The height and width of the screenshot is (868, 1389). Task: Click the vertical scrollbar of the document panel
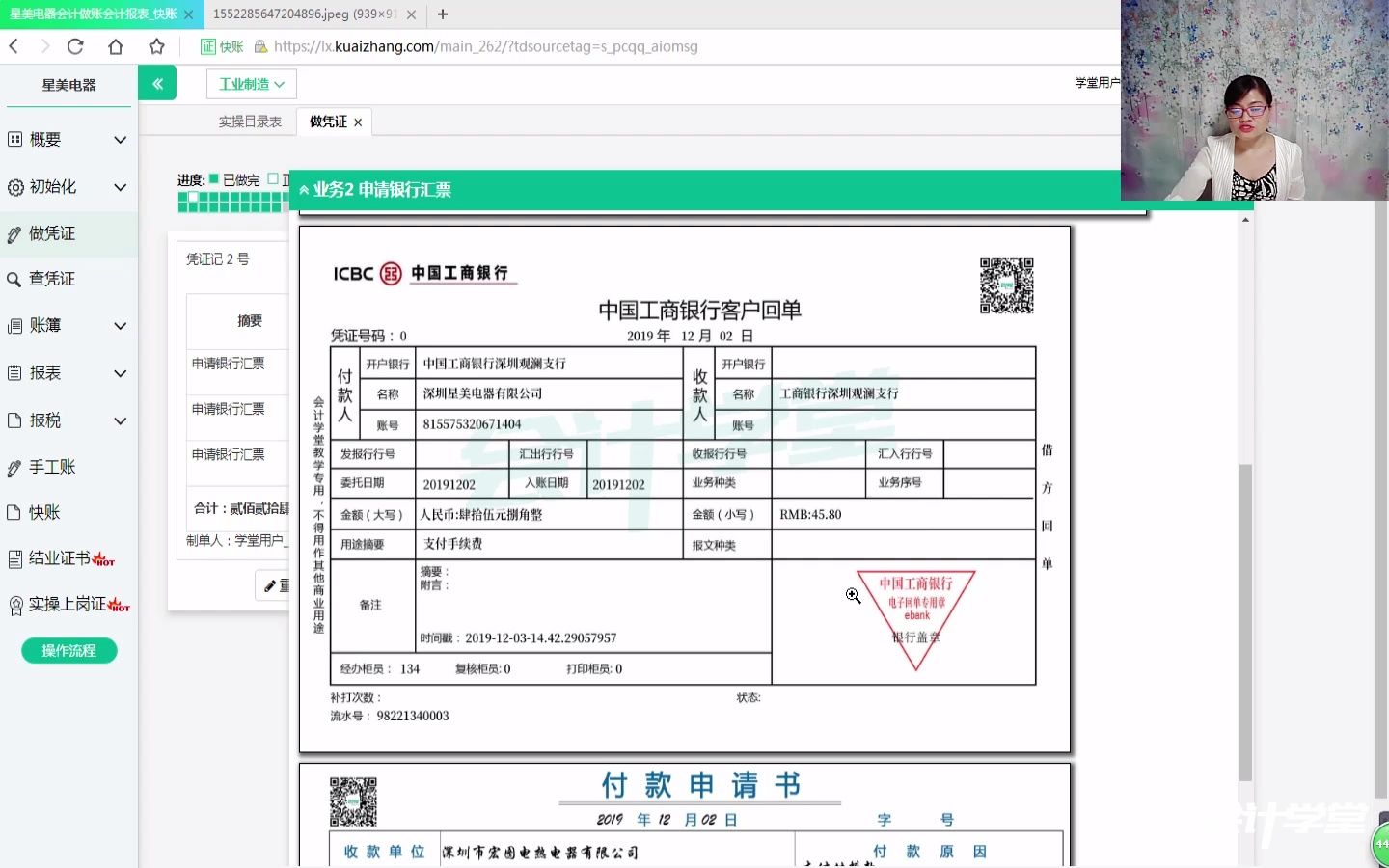point(1245,622)
